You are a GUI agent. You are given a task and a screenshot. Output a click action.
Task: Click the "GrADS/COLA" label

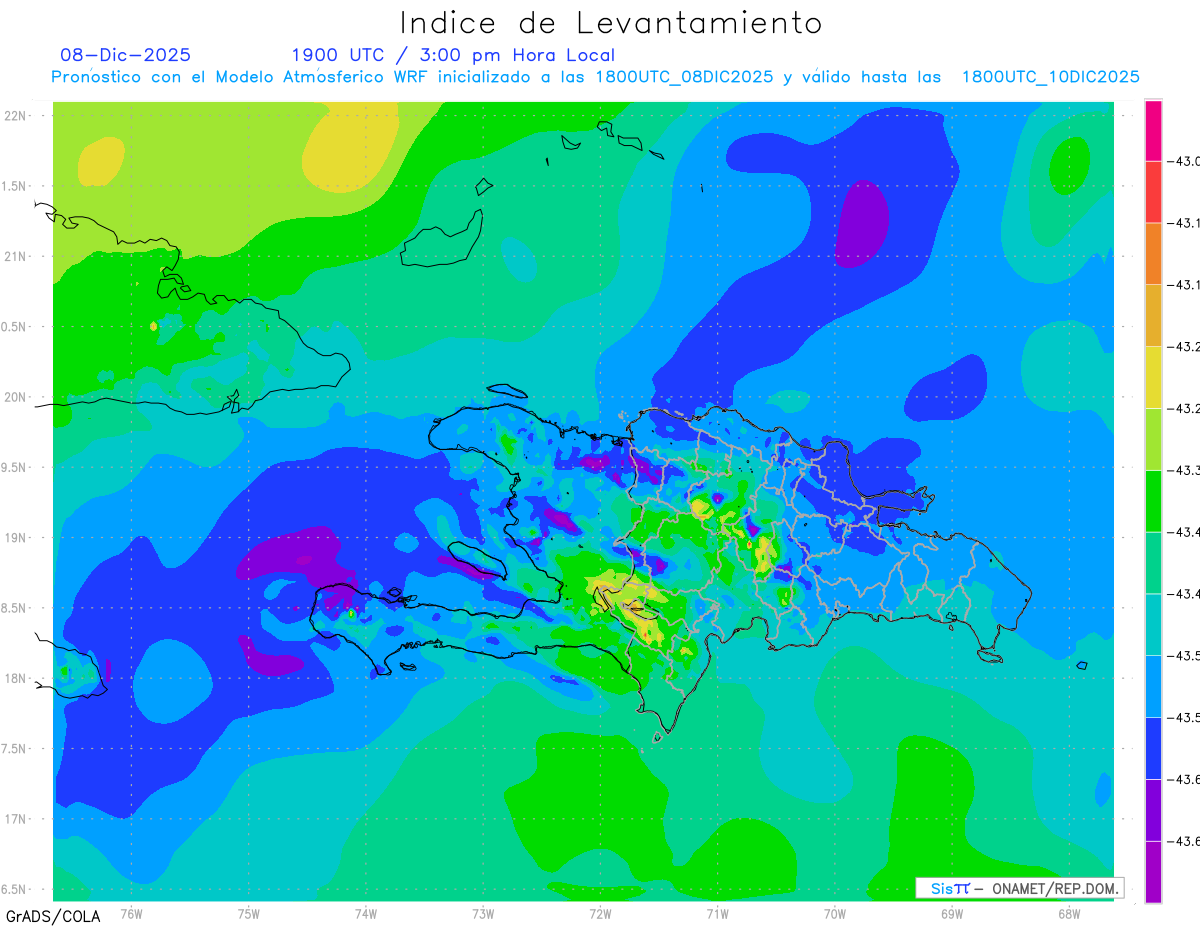53,916
